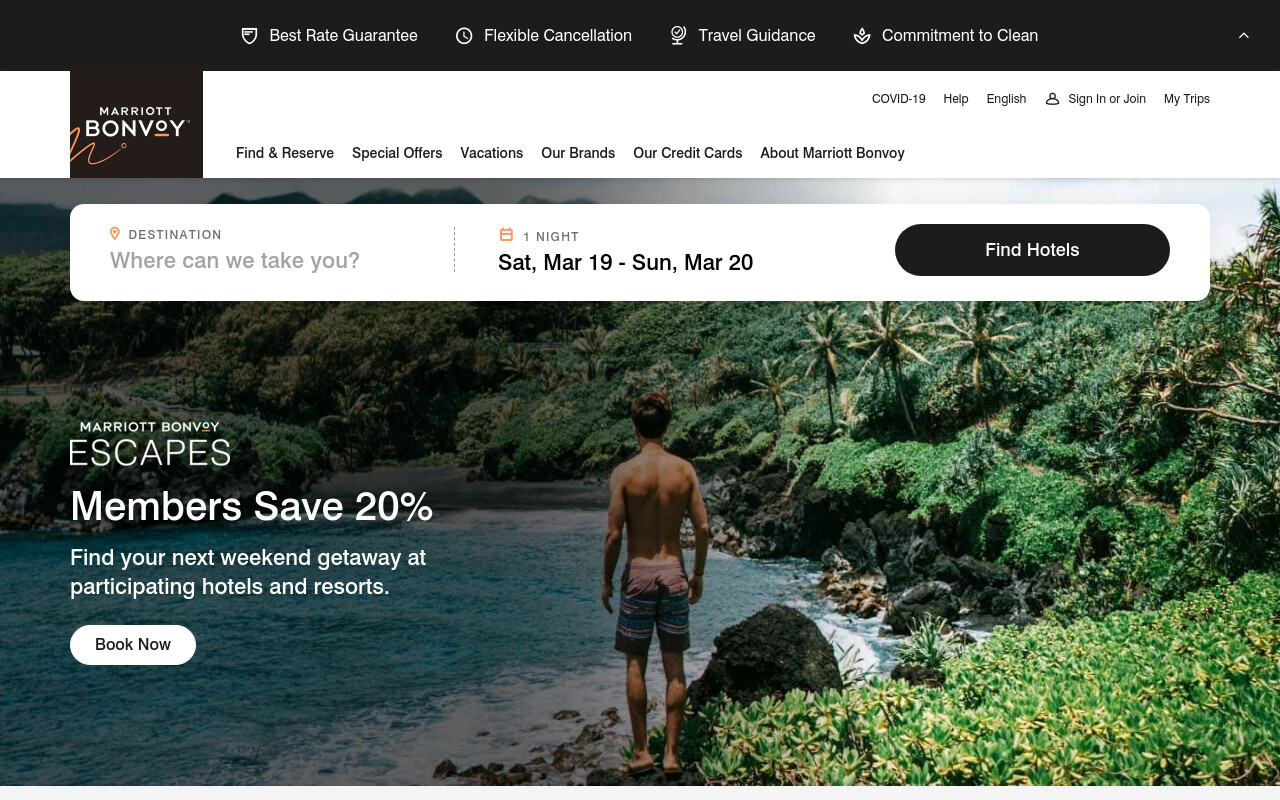
Task: Open the Our Brands menu
Action: click(x=578, y=153)
